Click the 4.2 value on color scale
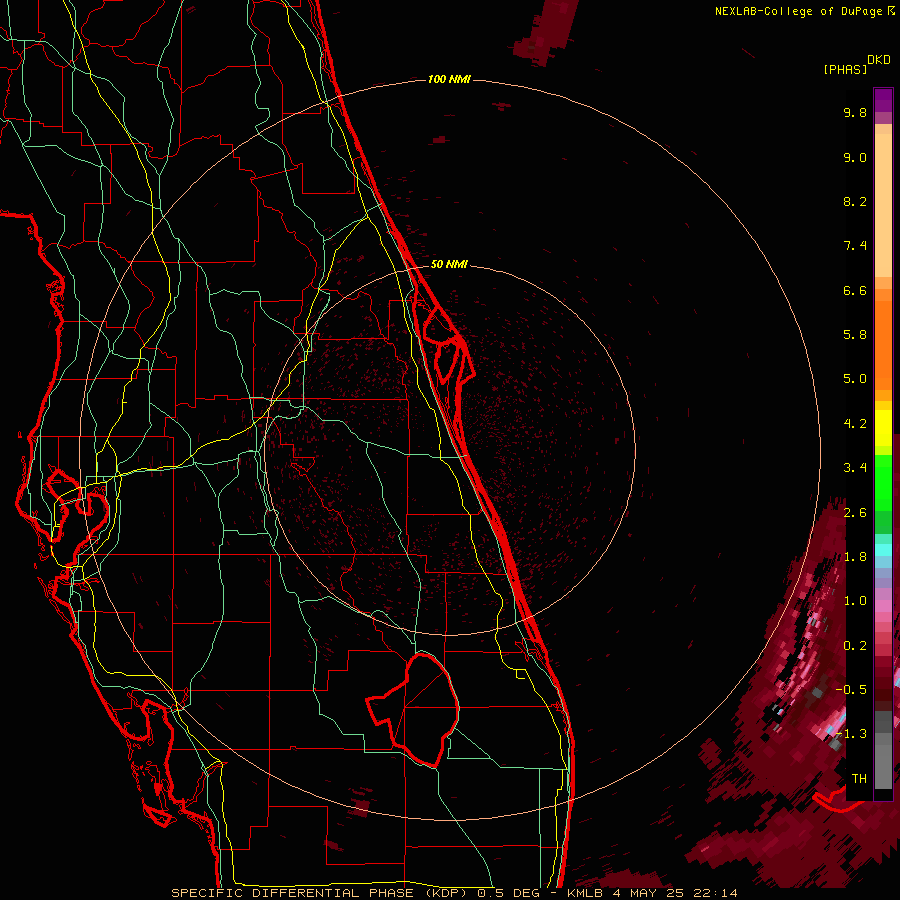Viewport: 900px width, 900px height. 855,424
